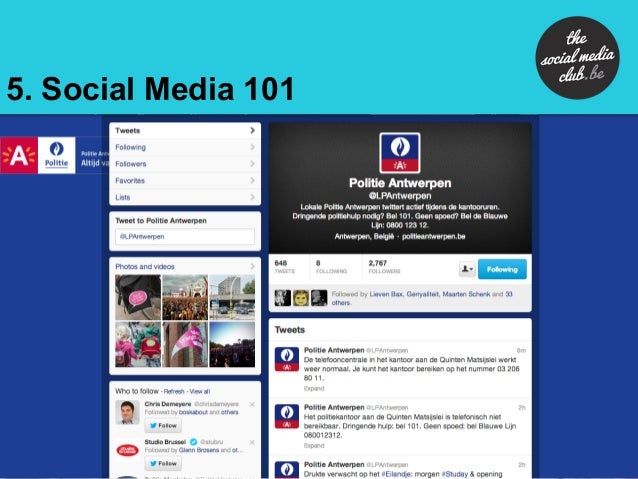
Task: Open Chris Demeyere's profile photo
Action: (127, 412)
